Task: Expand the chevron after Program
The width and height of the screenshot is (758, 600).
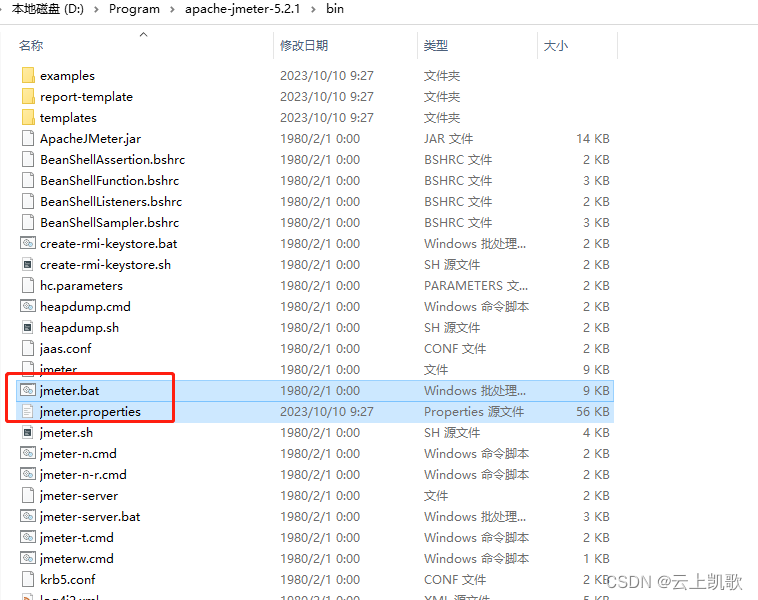Action: pyautogui.click(x=172, y=9)
